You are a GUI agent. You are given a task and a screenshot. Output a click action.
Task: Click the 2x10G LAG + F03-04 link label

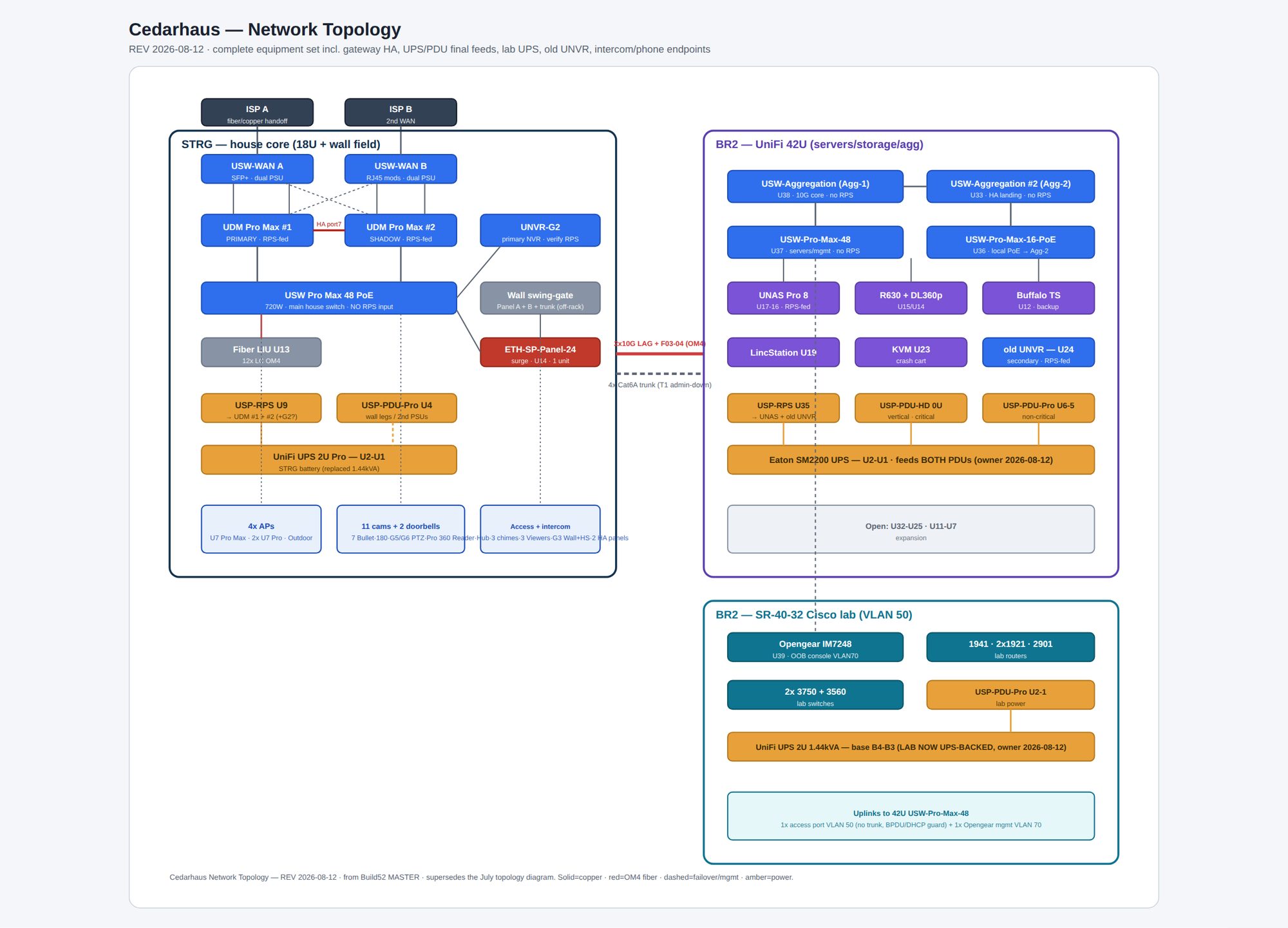pyautogui.click(x=659, y=344)
